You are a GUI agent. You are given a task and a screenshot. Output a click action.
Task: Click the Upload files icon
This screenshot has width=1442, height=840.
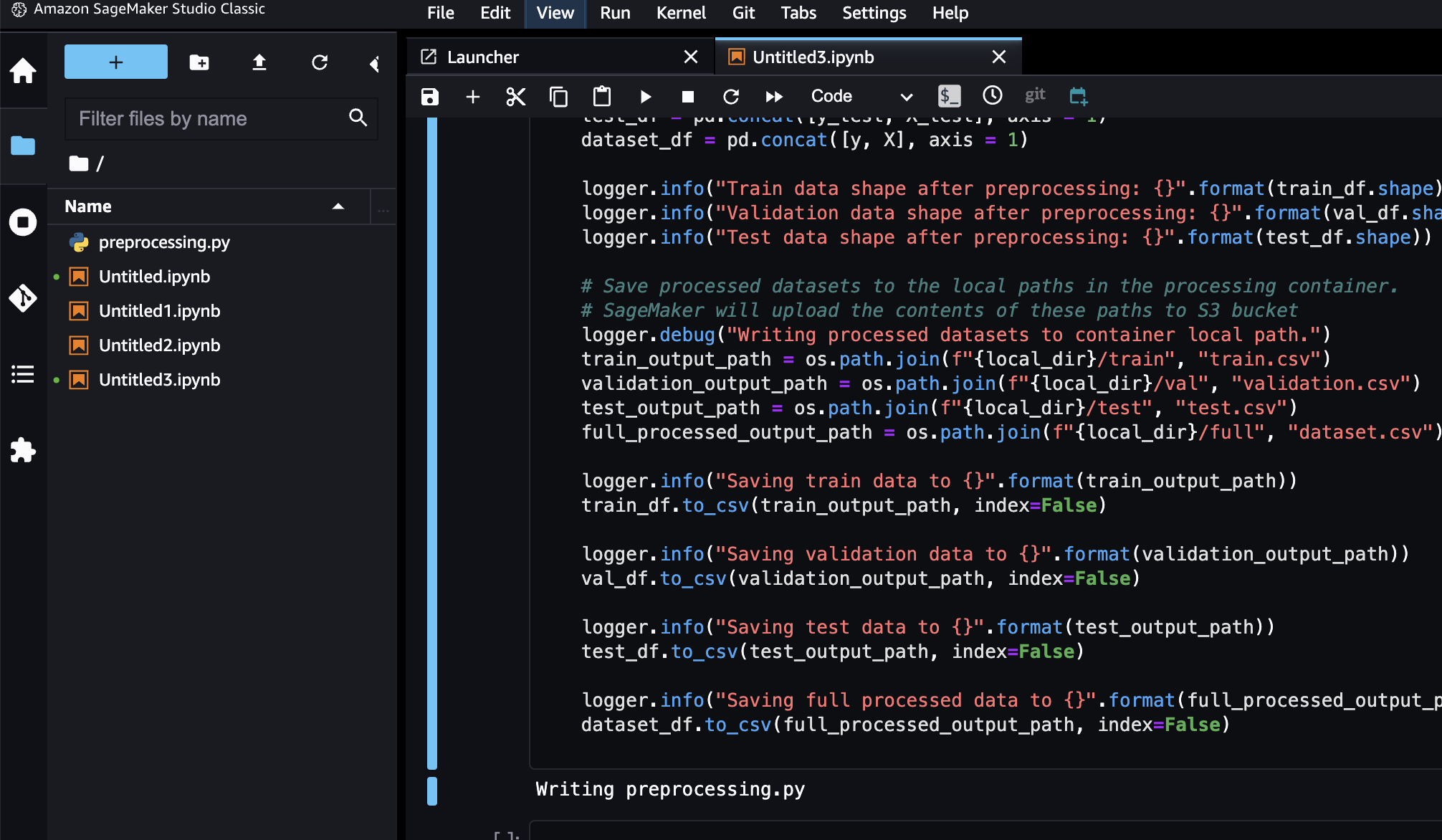point(259,63)
